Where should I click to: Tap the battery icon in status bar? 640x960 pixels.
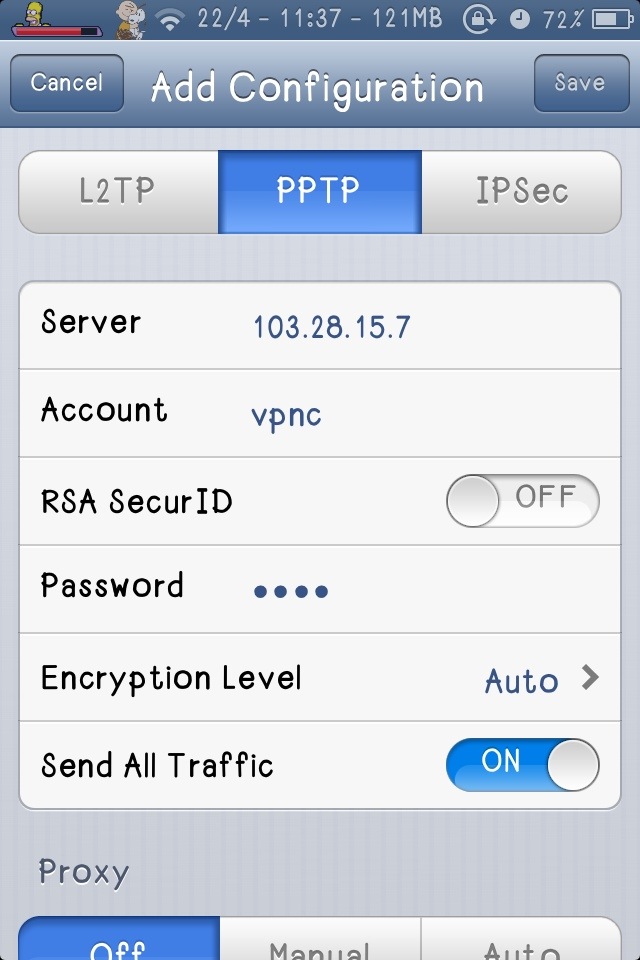click(x=612, y=20)
